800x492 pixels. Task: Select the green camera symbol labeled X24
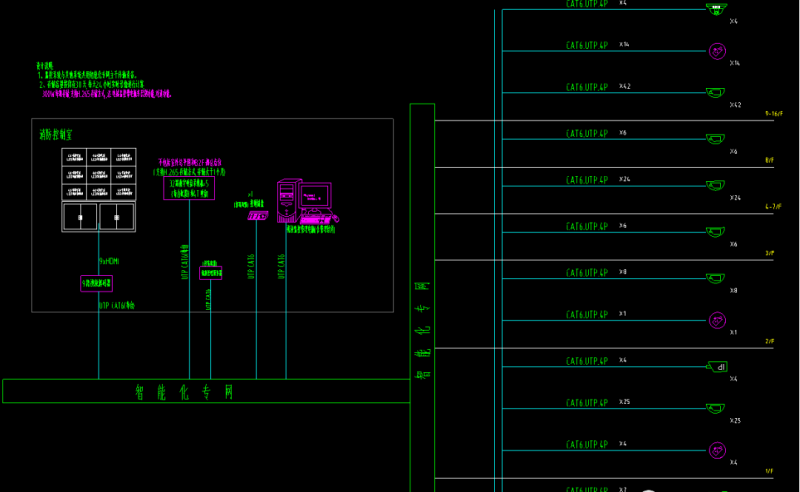[x=716, y=185]
